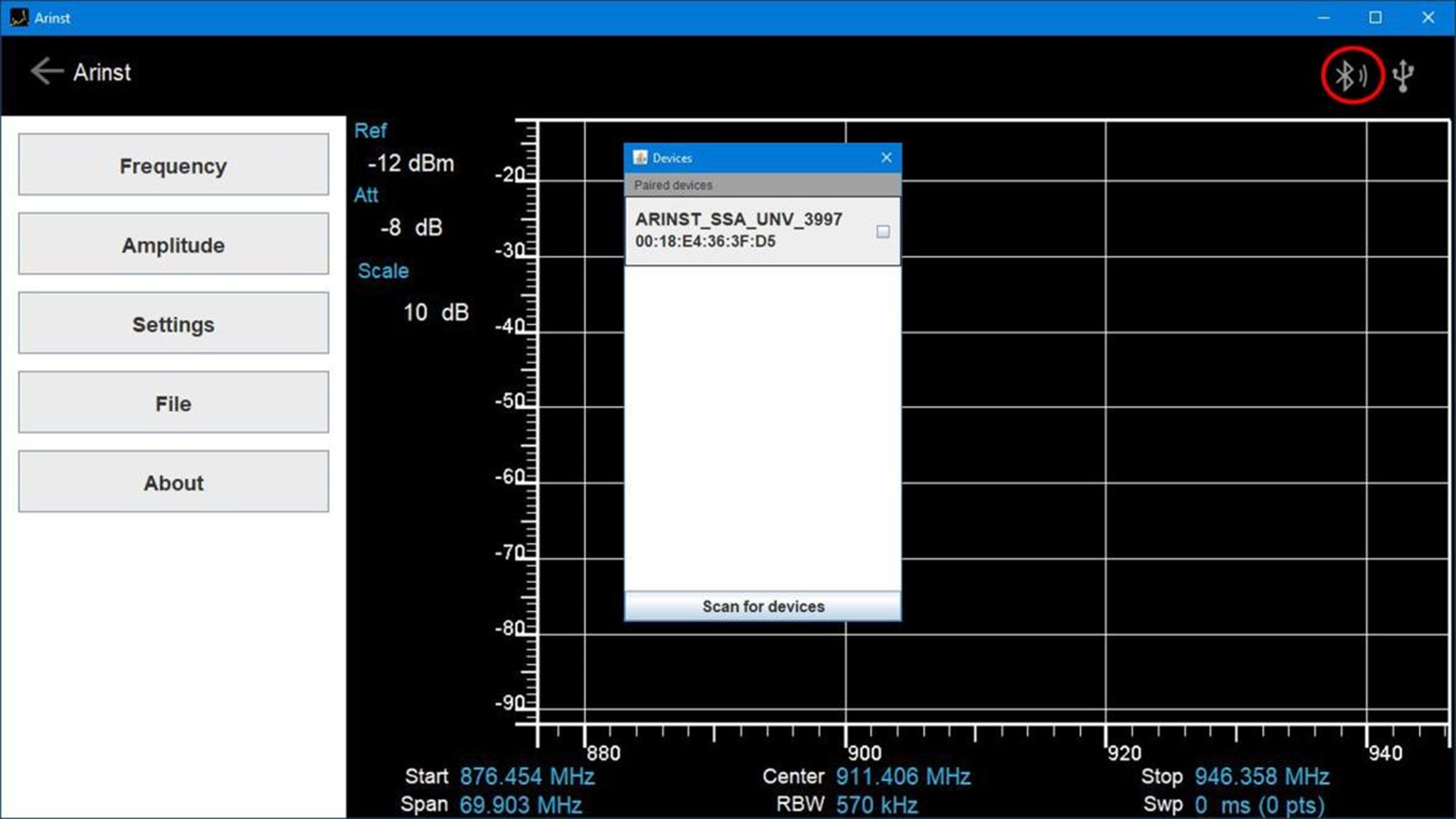Click the Att label
The height and width of the screenshot is (819, 1456).
pyautogui.click(x=366, y=195)
